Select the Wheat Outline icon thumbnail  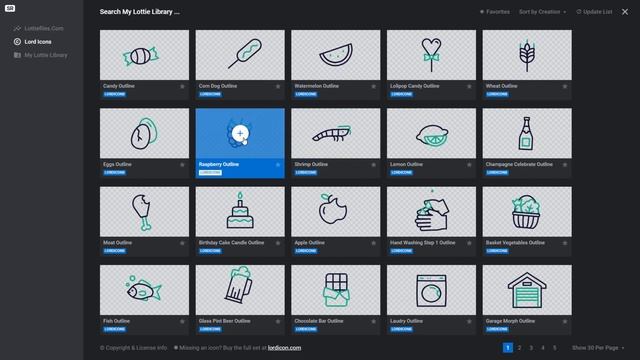click(x=527, y=55)
